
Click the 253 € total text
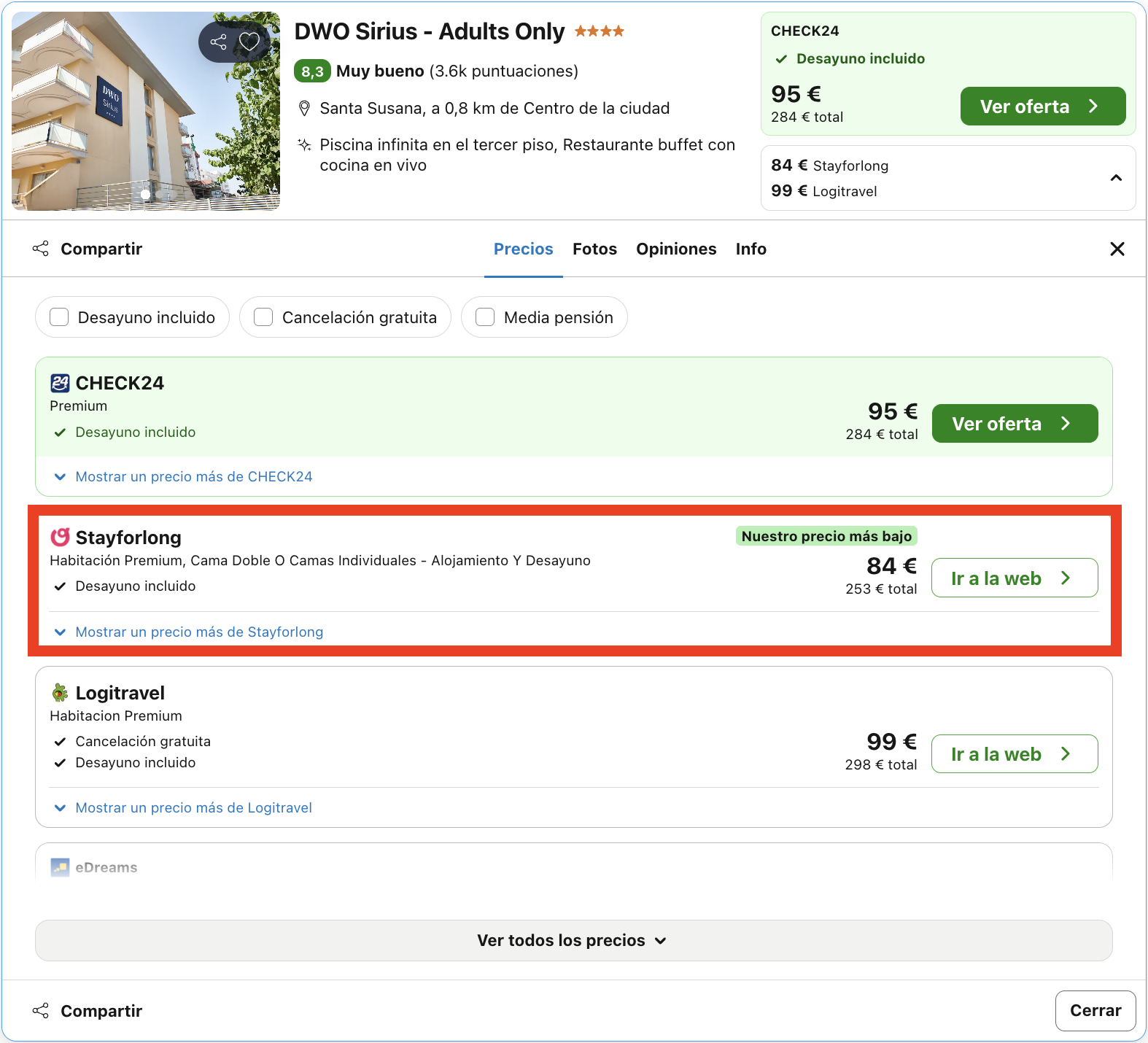click(881, 589)
